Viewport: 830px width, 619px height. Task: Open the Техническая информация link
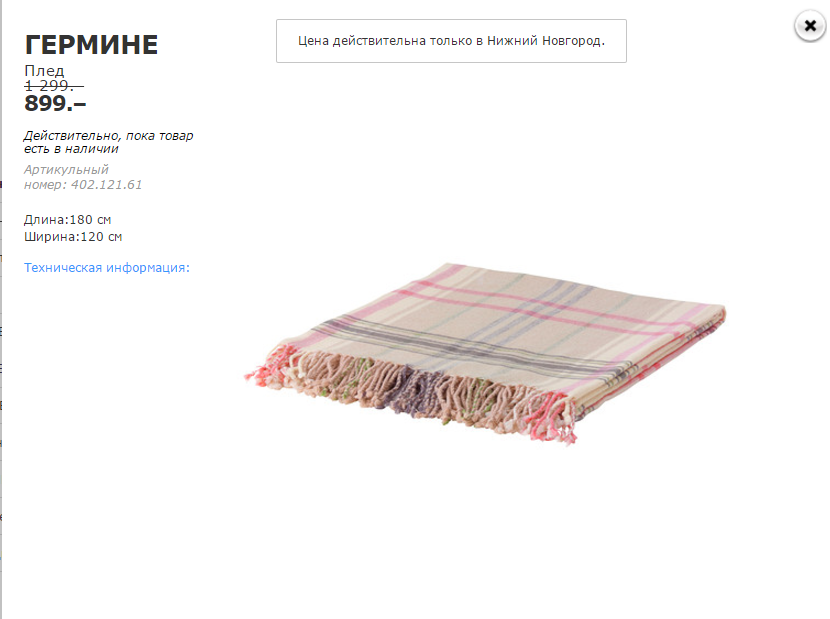click(x=106, y=267)
